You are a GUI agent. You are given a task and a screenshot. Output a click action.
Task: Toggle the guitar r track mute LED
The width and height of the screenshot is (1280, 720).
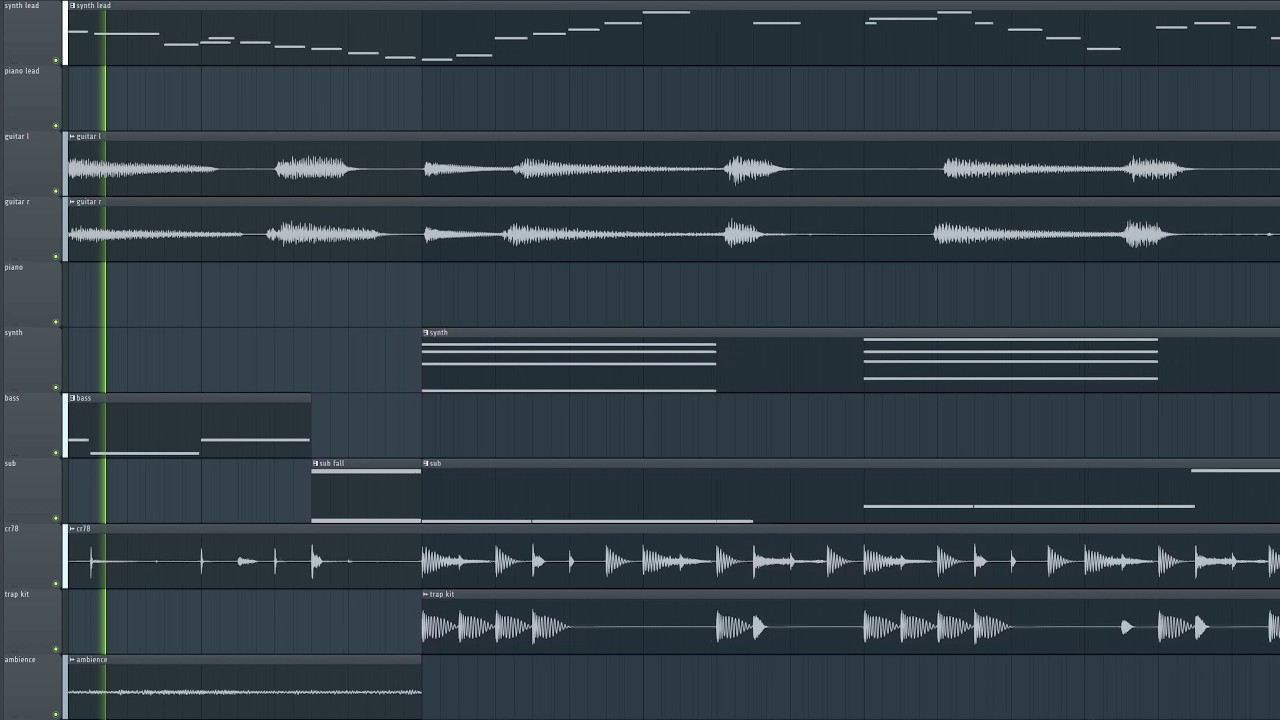click(x=56, y=257)
